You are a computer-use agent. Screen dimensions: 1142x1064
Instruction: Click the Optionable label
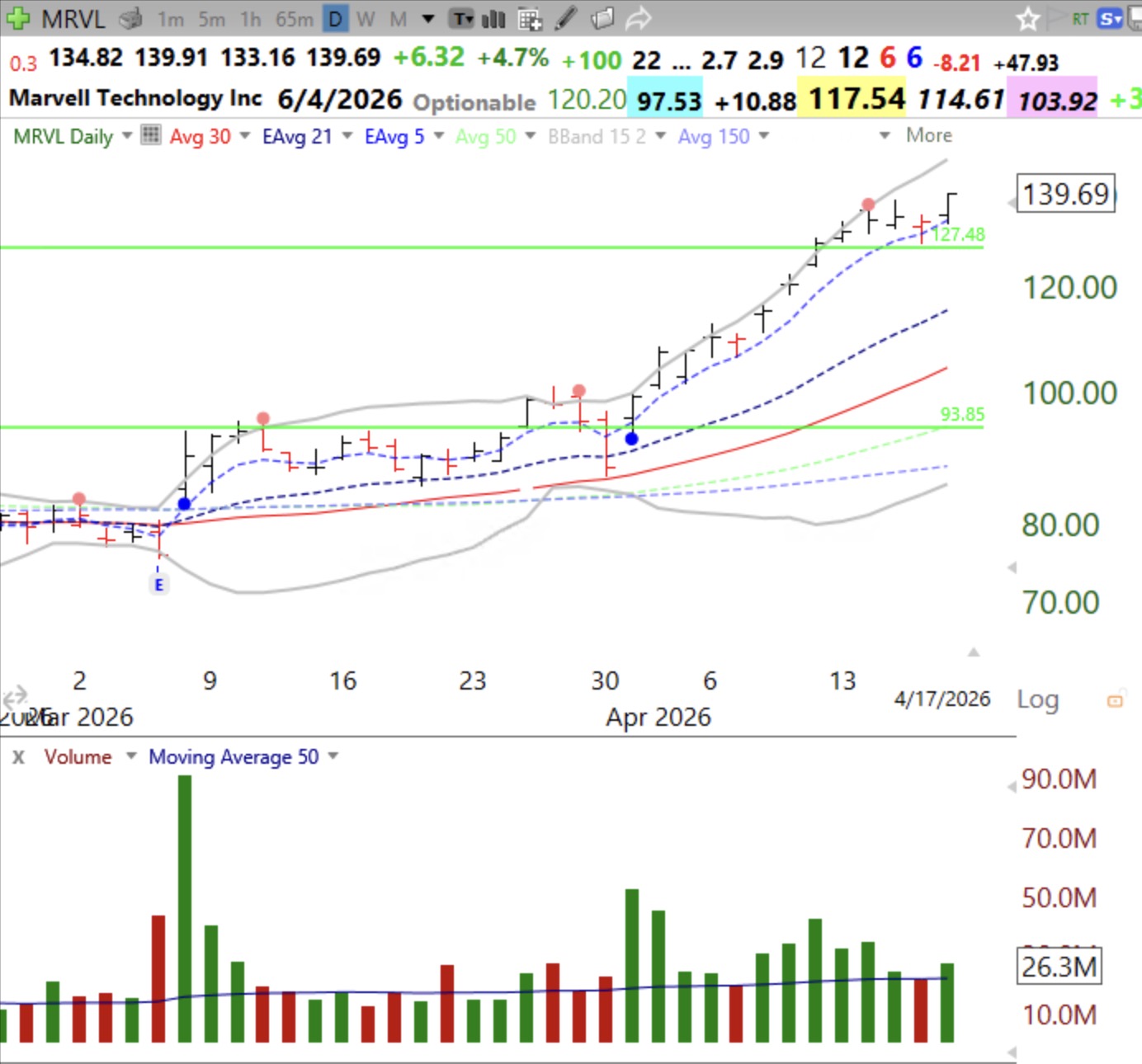474,102
